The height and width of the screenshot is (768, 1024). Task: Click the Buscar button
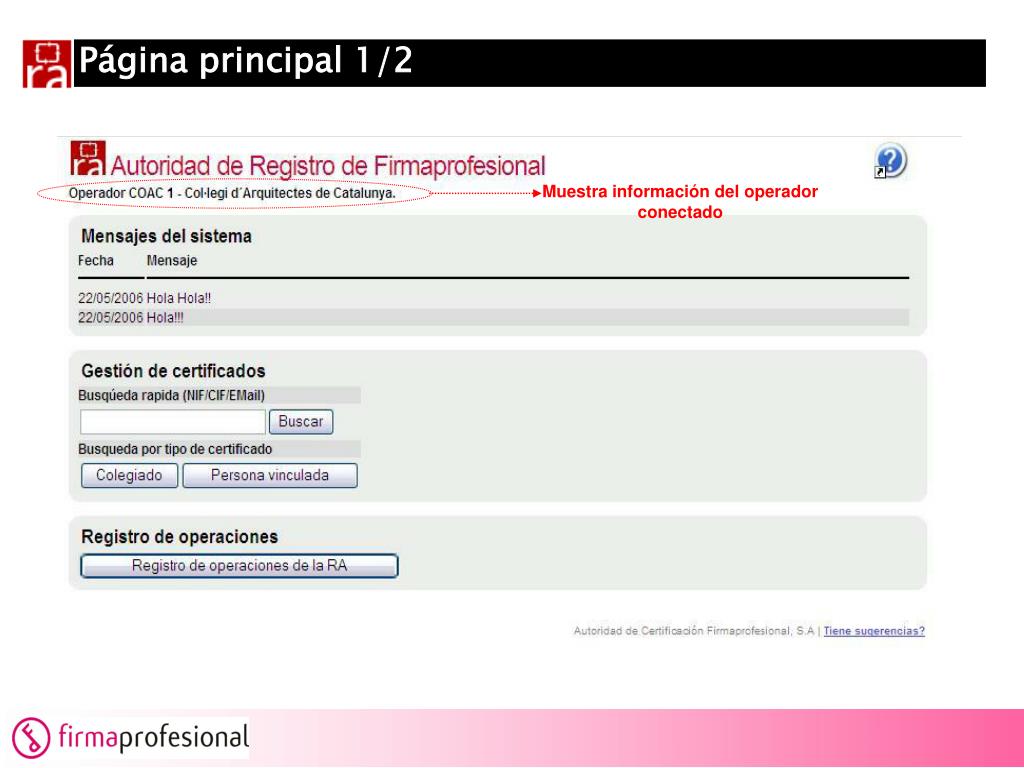(301, 422)
